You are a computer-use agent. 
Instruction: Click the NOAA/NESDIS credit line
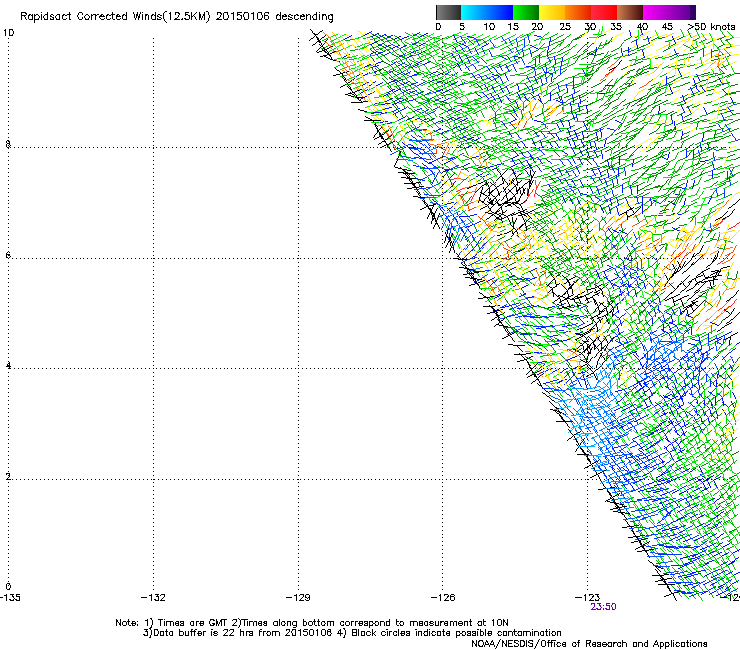[589, 644]
